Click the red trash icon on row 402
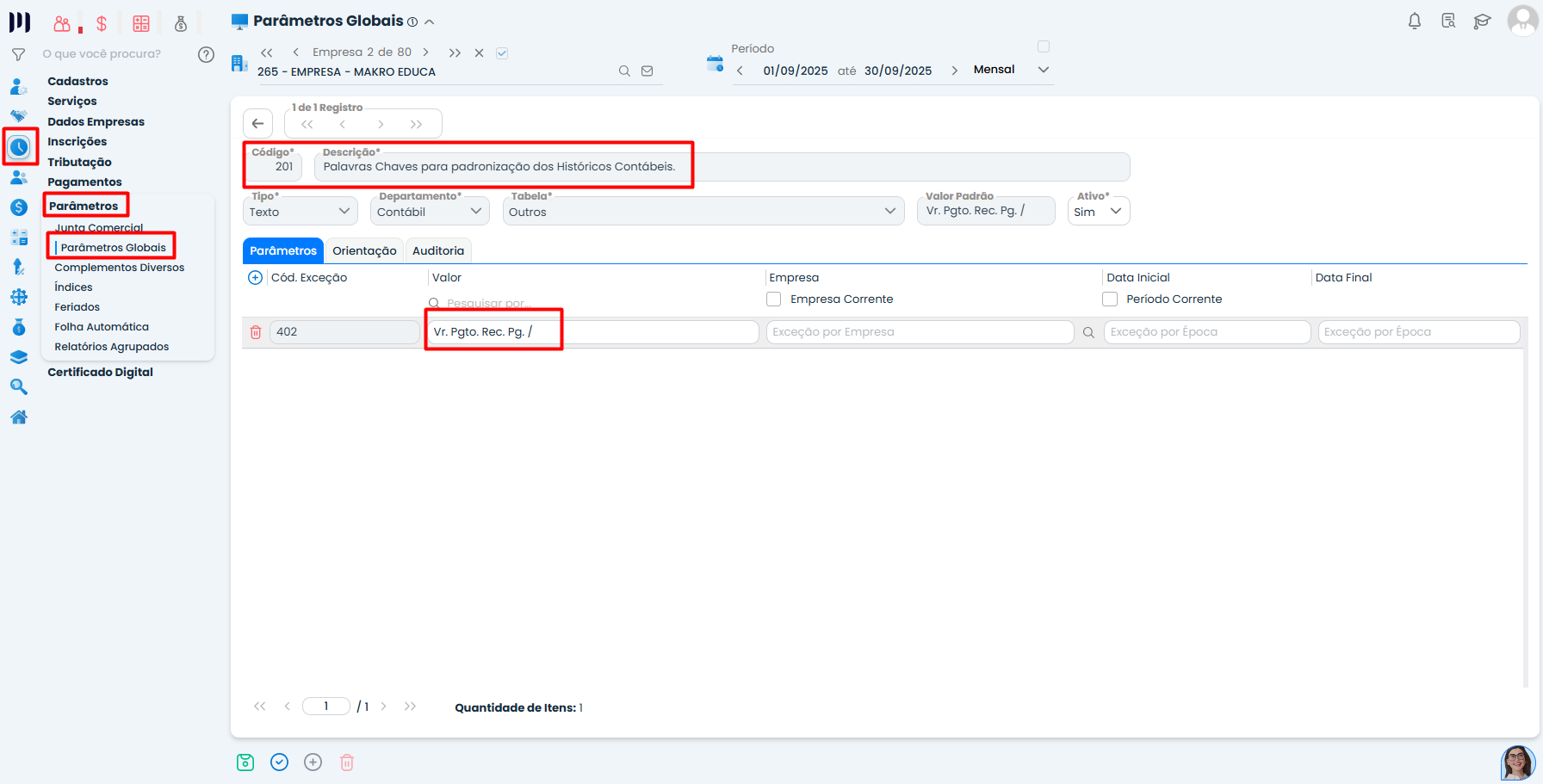This screenshot has width=1543, height=784. tap(256, 332)
